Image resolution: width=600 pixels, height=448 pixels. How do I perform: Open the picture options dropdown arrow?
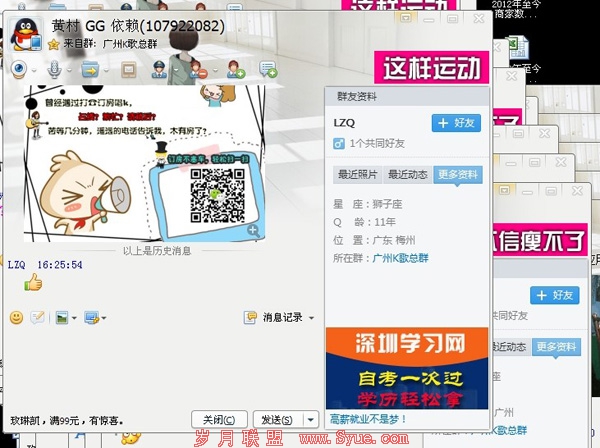coord(74,318)
